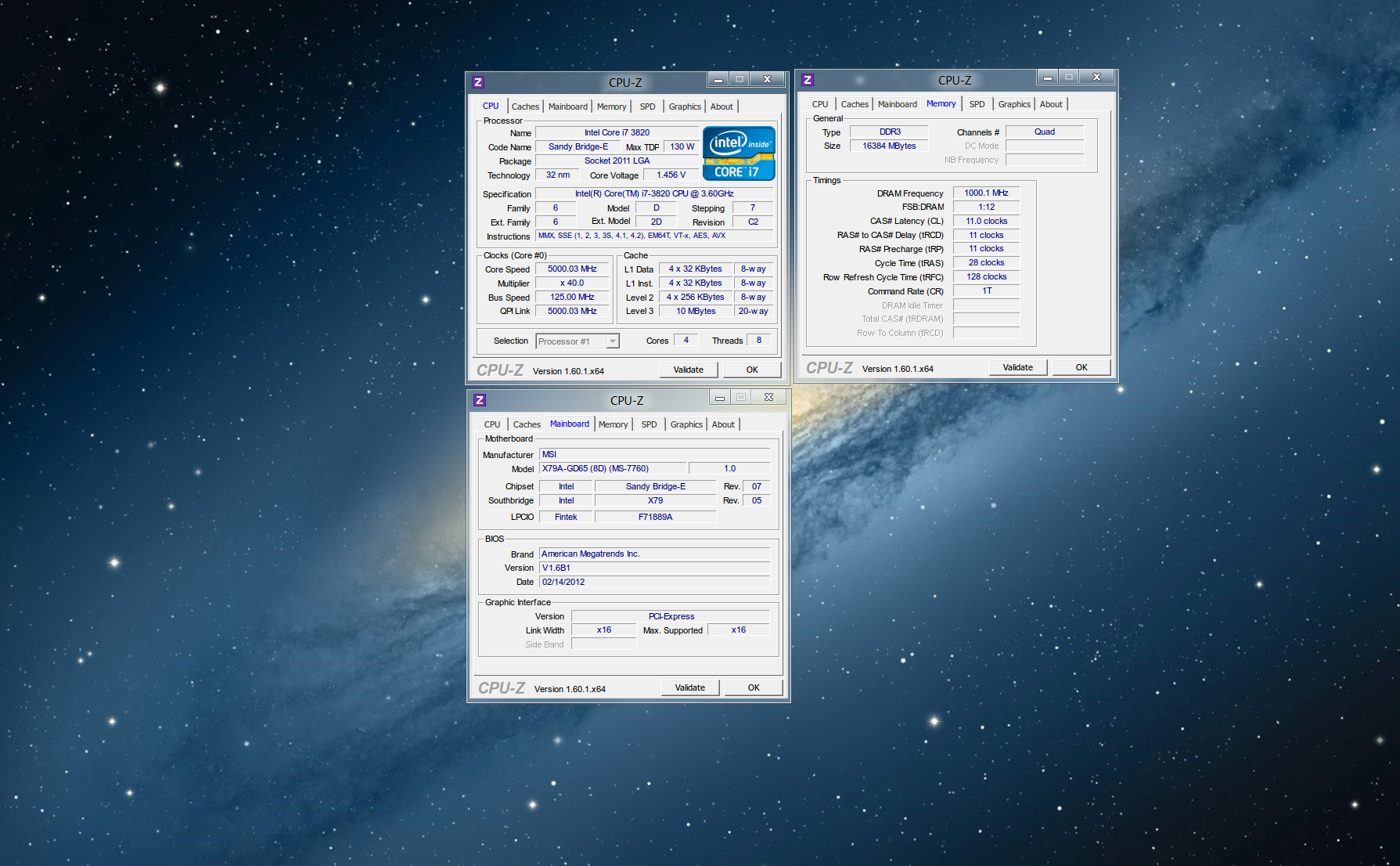The image size is (1400, 866).
Task: Select the SPD tab in the Memory window
Action: [x=977, y=104]
